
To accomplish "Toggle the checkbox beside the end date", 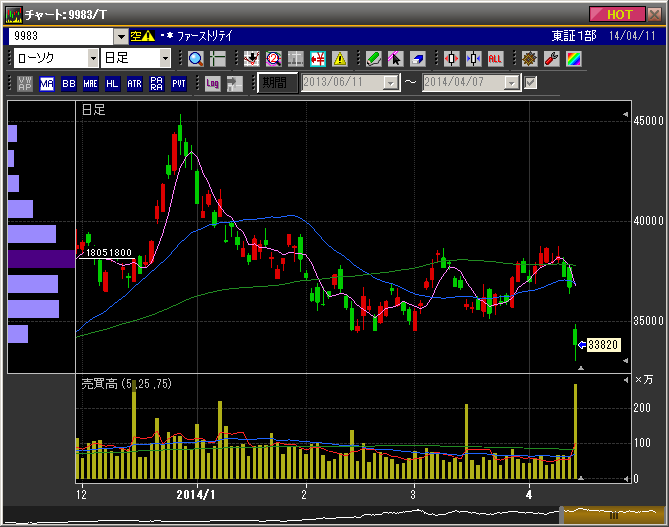I will pyautogui.click(x=531, y=83).
